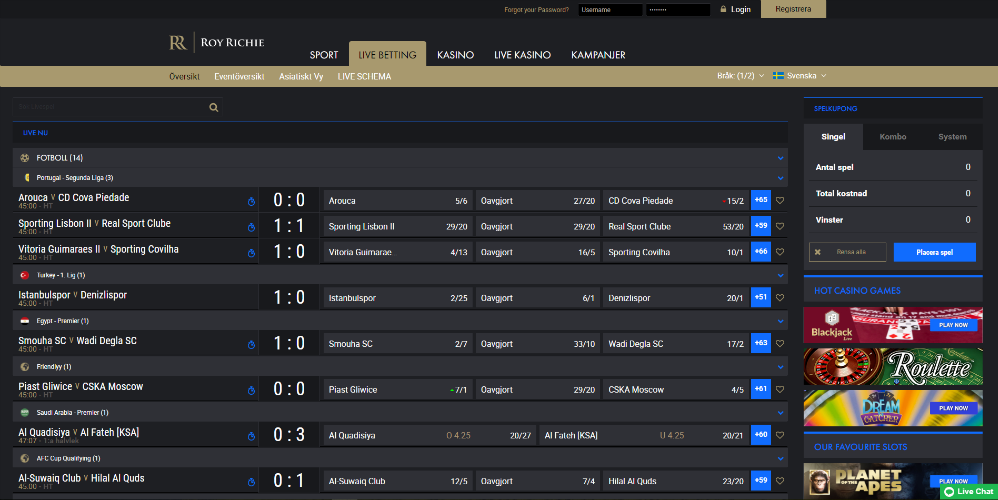
Task: Click the football icon beside FOTBOLL
Action: [25, 158]
